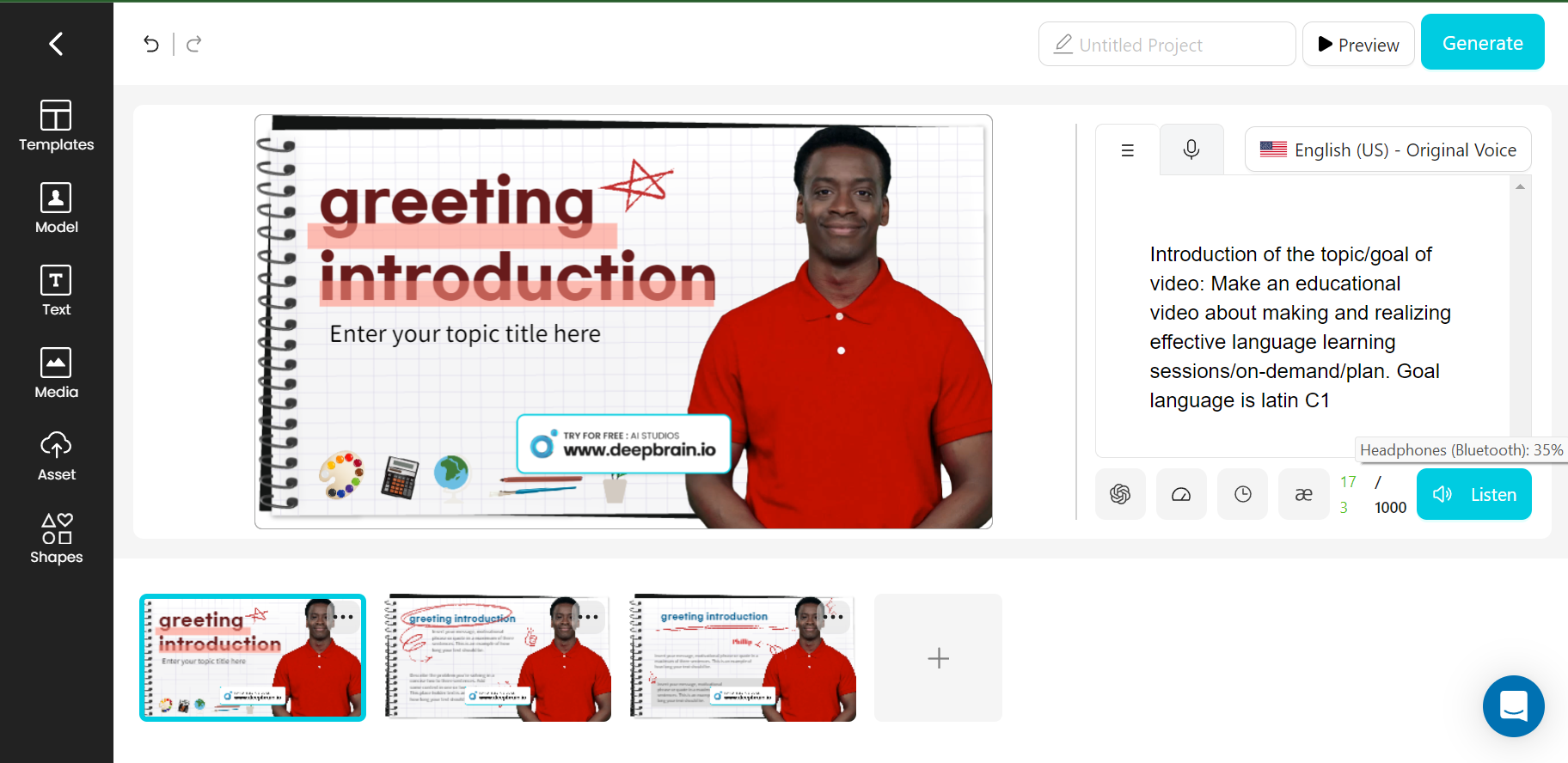
Task: Open the English (US) voice dropdown
Action: coord(1388,150)
